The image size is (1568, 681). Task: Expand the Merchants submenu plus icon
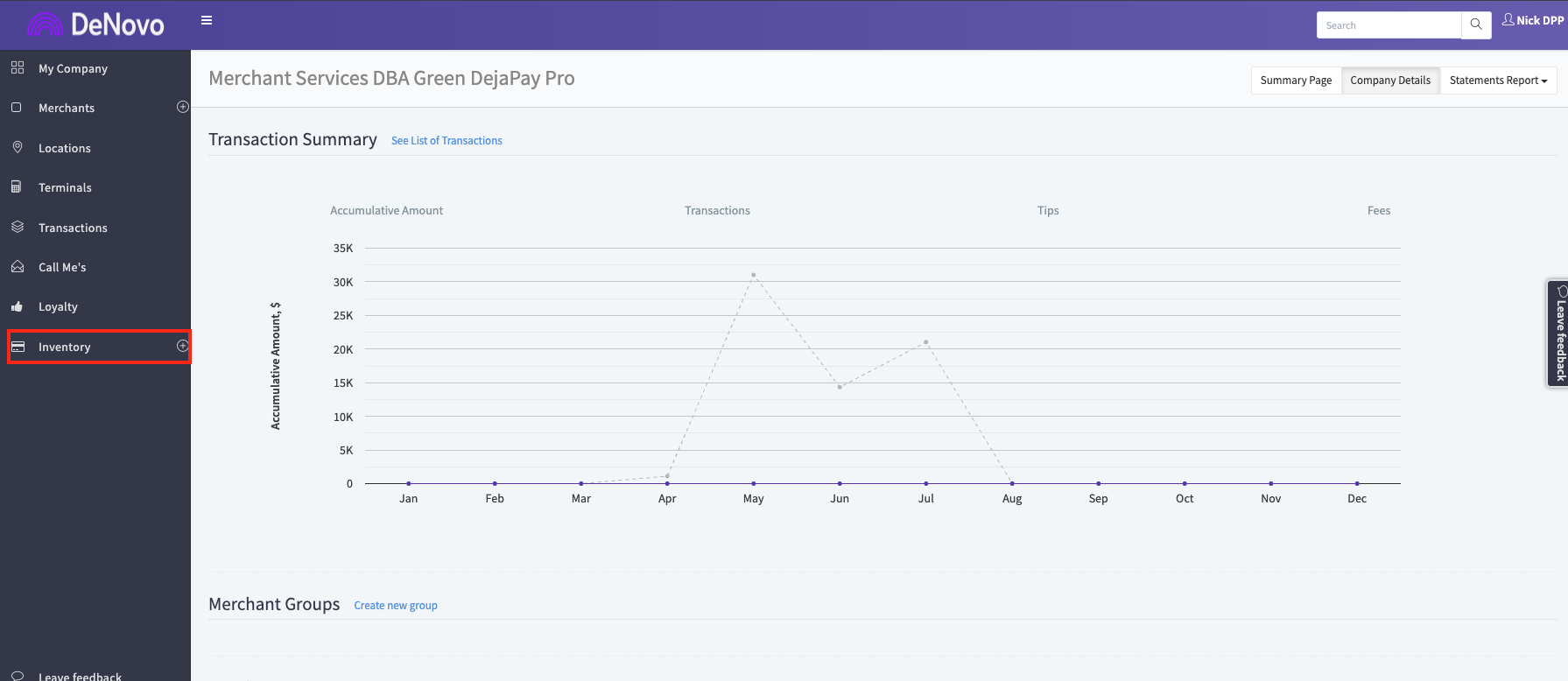click(x=183, y=107)
